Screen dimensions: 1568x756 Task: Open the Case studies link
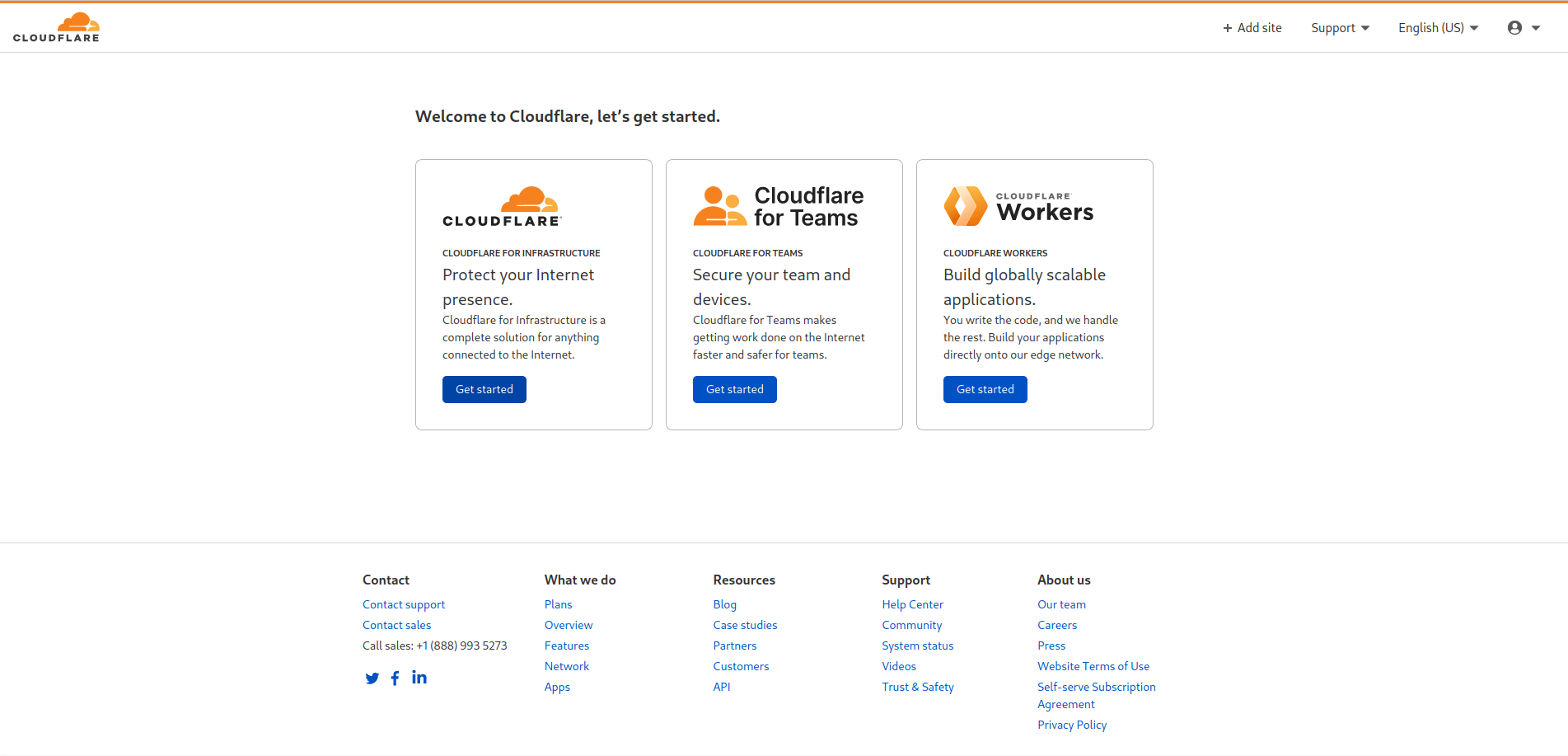click(x=746, y=625)
